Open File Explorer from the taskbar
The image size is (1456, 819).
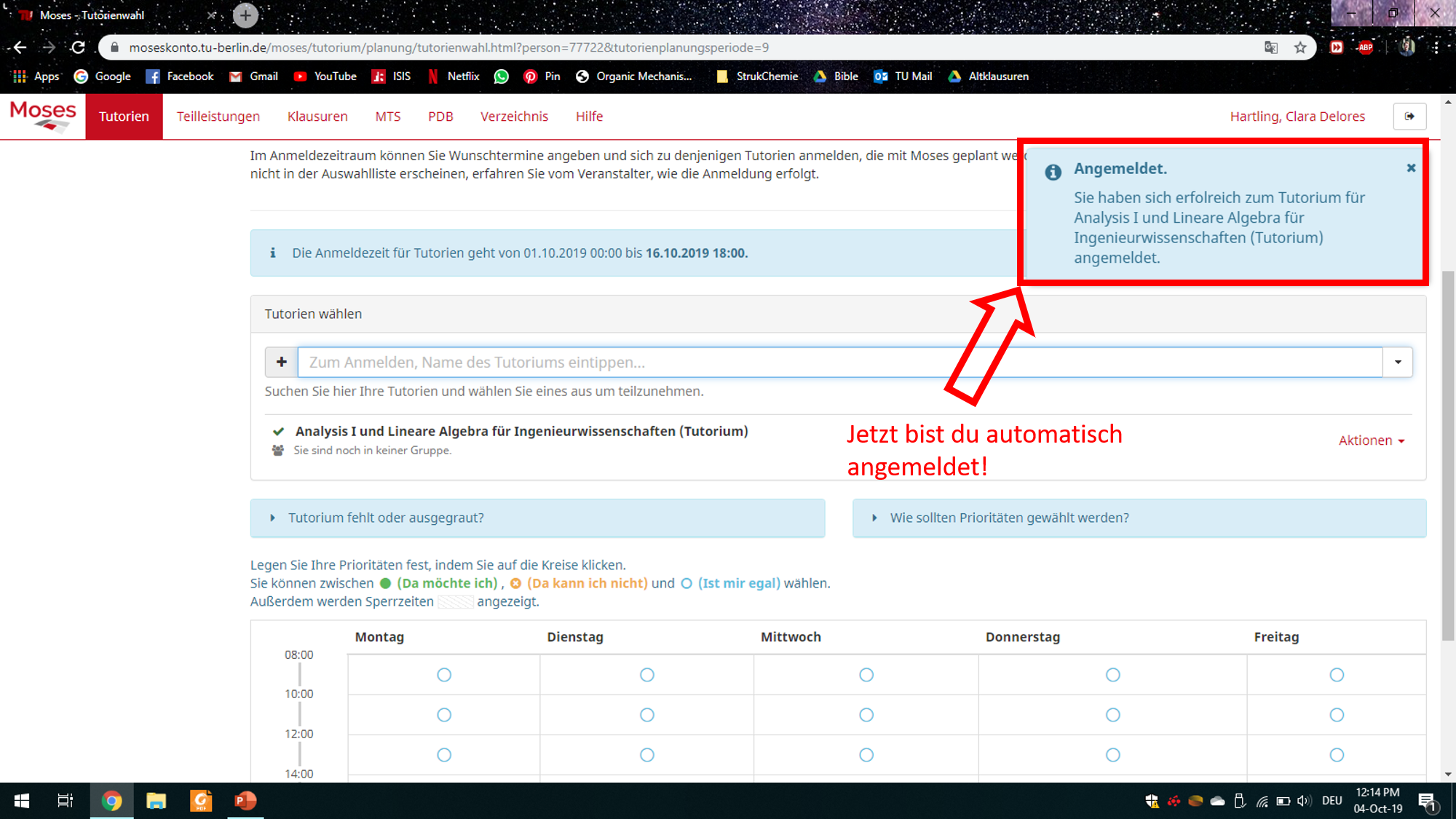point(156,801)
